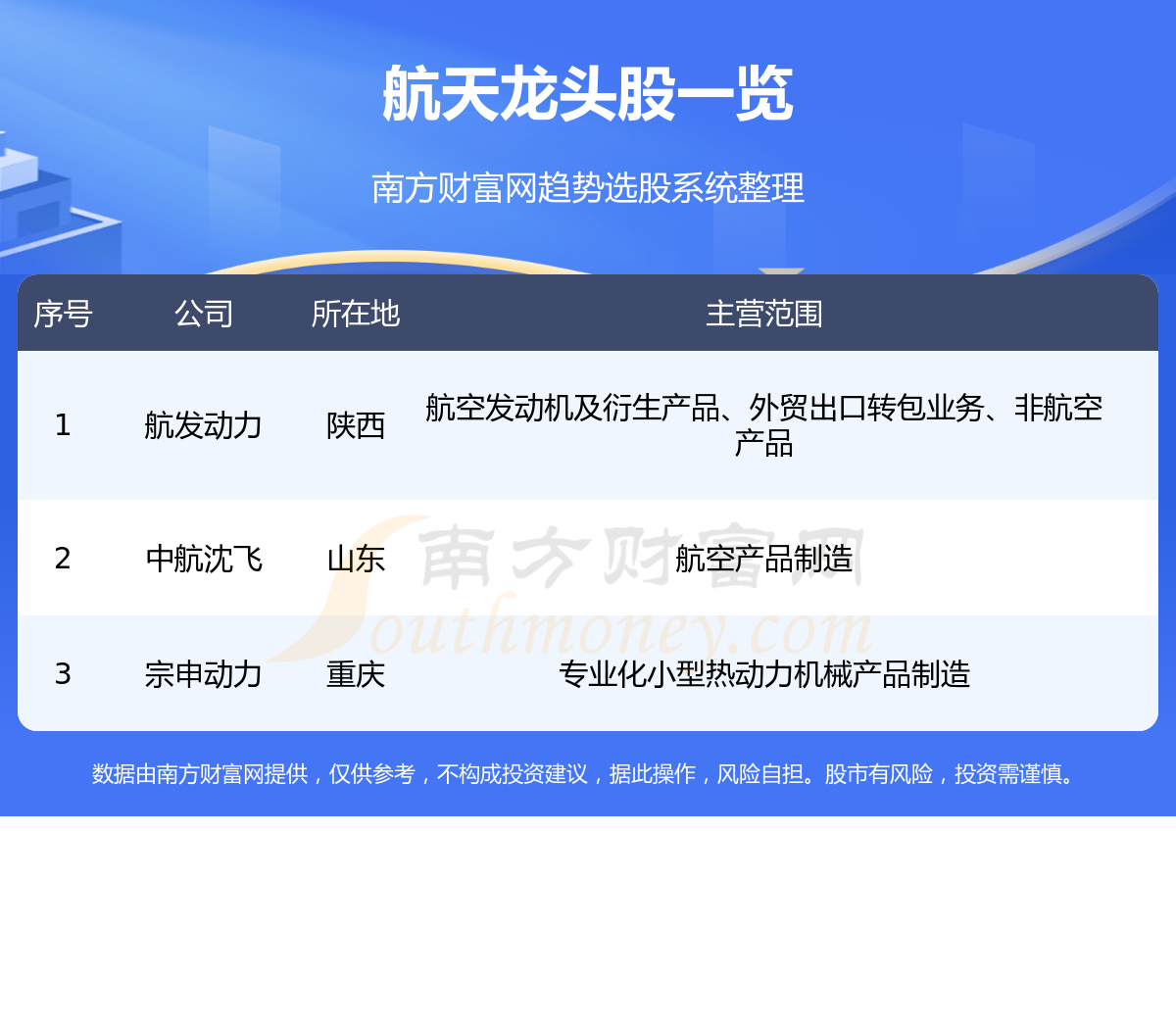Click the 主营范围 column header
Screen dimensions: 1176x1029
click(x=764, y=314)
